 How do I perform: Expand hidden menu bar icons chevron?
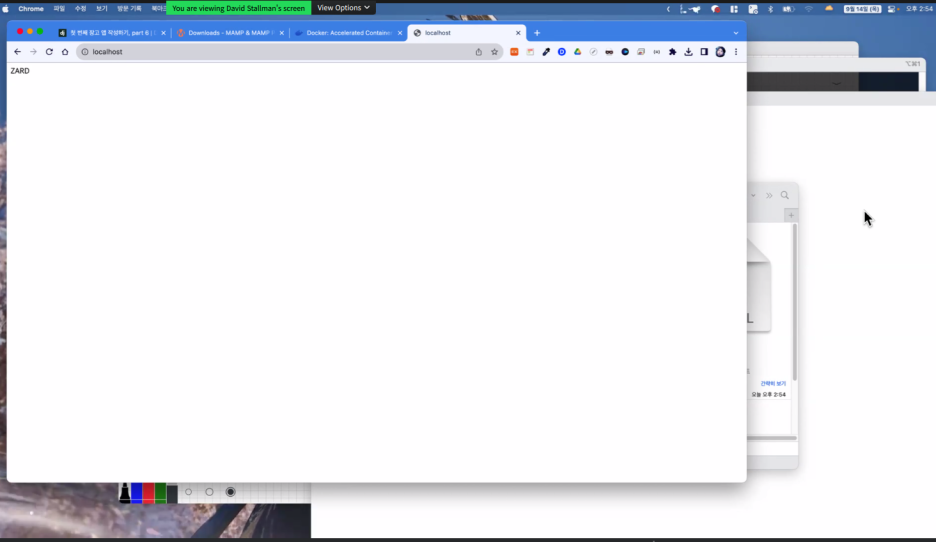tap(668, 9)
